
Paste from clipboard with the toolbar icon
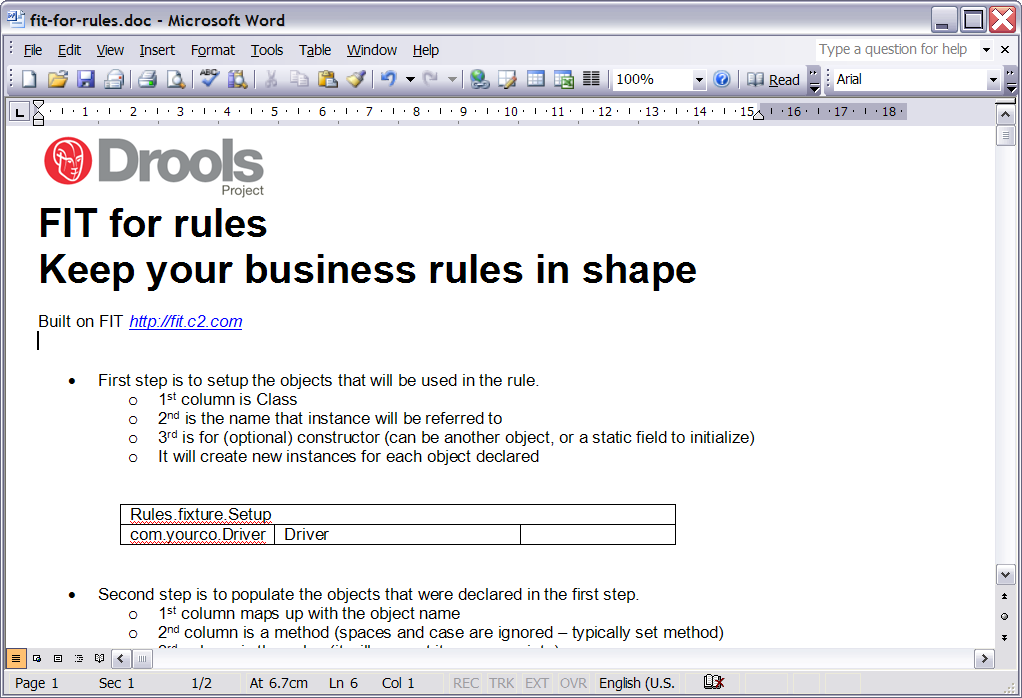[327, 80]
